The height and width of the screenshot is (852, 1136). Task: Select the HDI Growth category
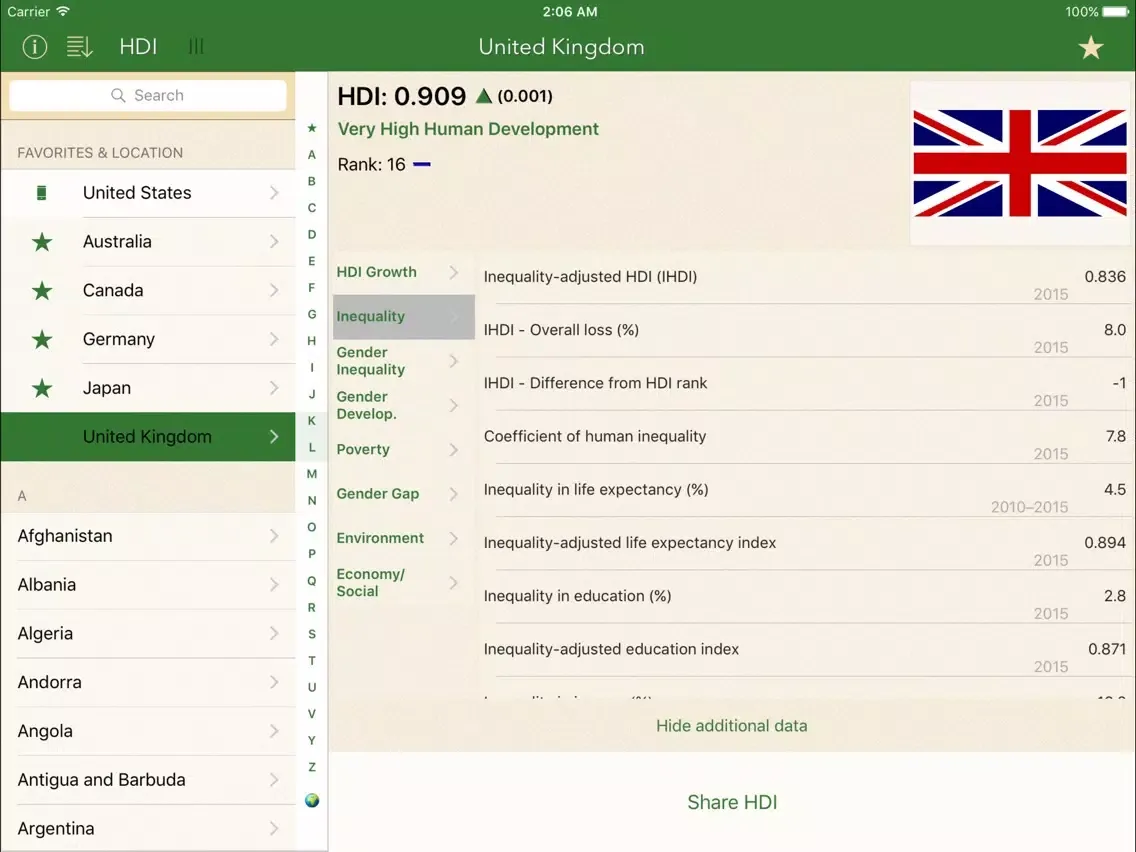point(403,272)
